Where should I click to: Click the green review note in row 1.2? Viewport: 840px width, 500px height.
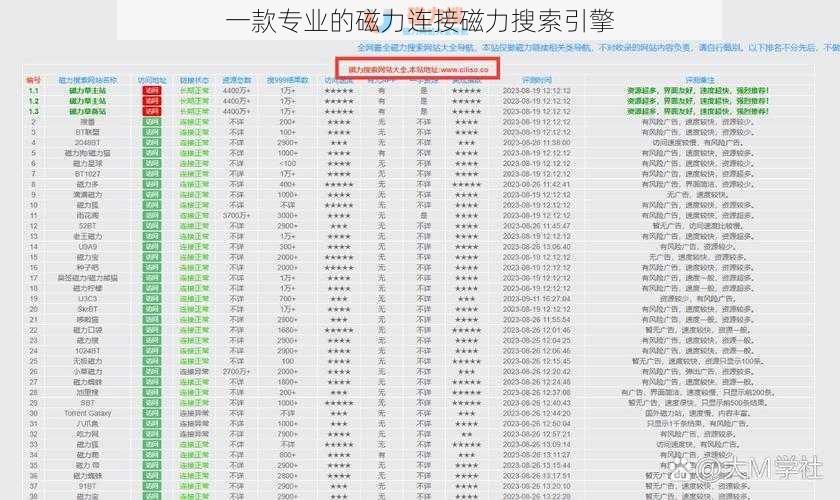click(698, 101)
